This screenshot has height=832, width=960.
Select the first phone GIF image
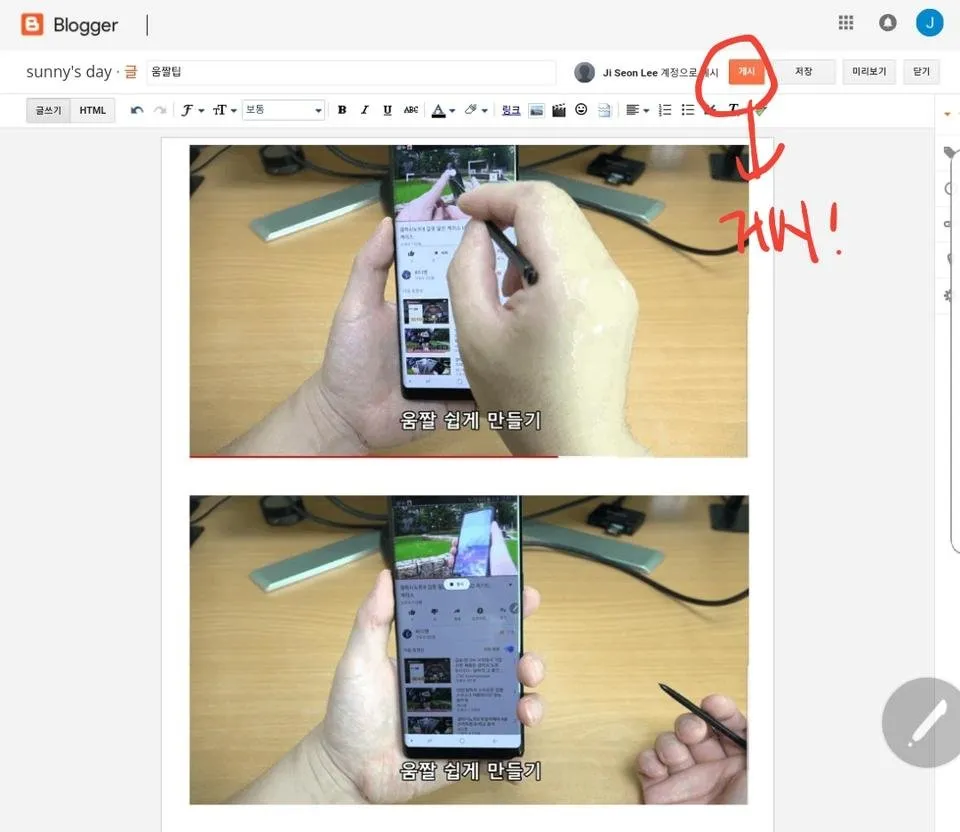(x=469, y=301)
